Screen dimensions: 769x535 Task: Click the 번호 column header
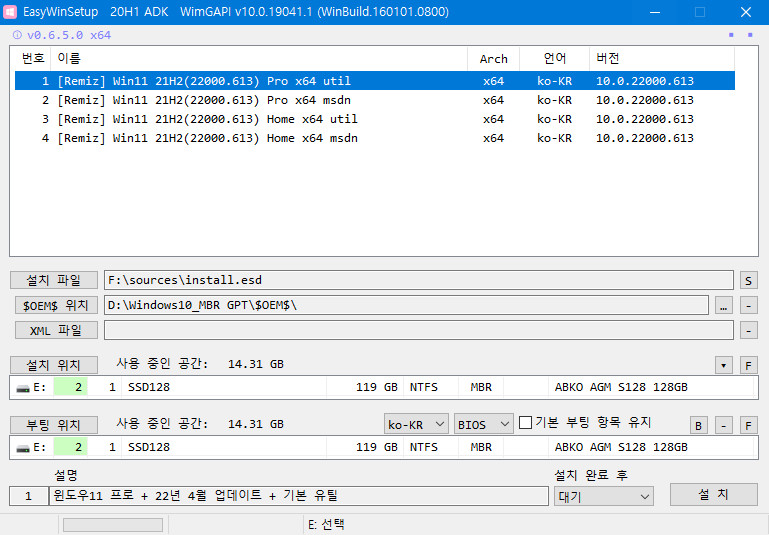click(33, 58)
